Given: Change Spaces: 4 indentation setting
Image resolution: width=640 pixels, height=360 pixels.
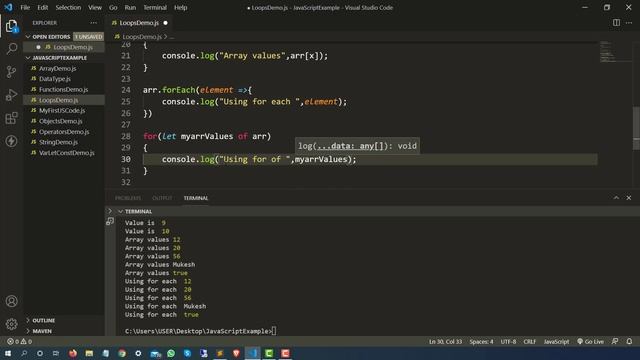Looking at the screenshot, I should coord(481,342).
